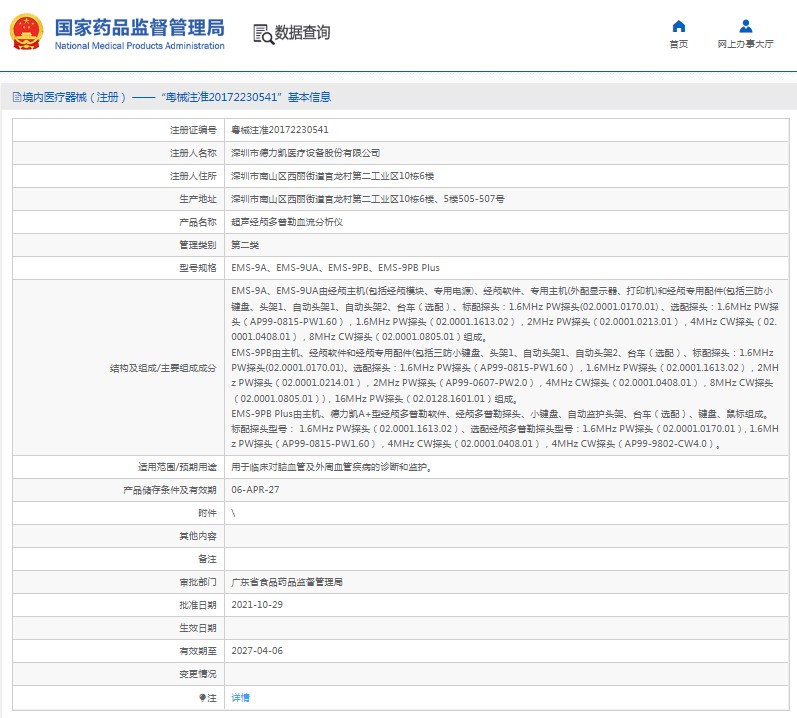The image size is (797, 718).
Task: Click the bullet icon beside 注
Action: coord(202,698)
